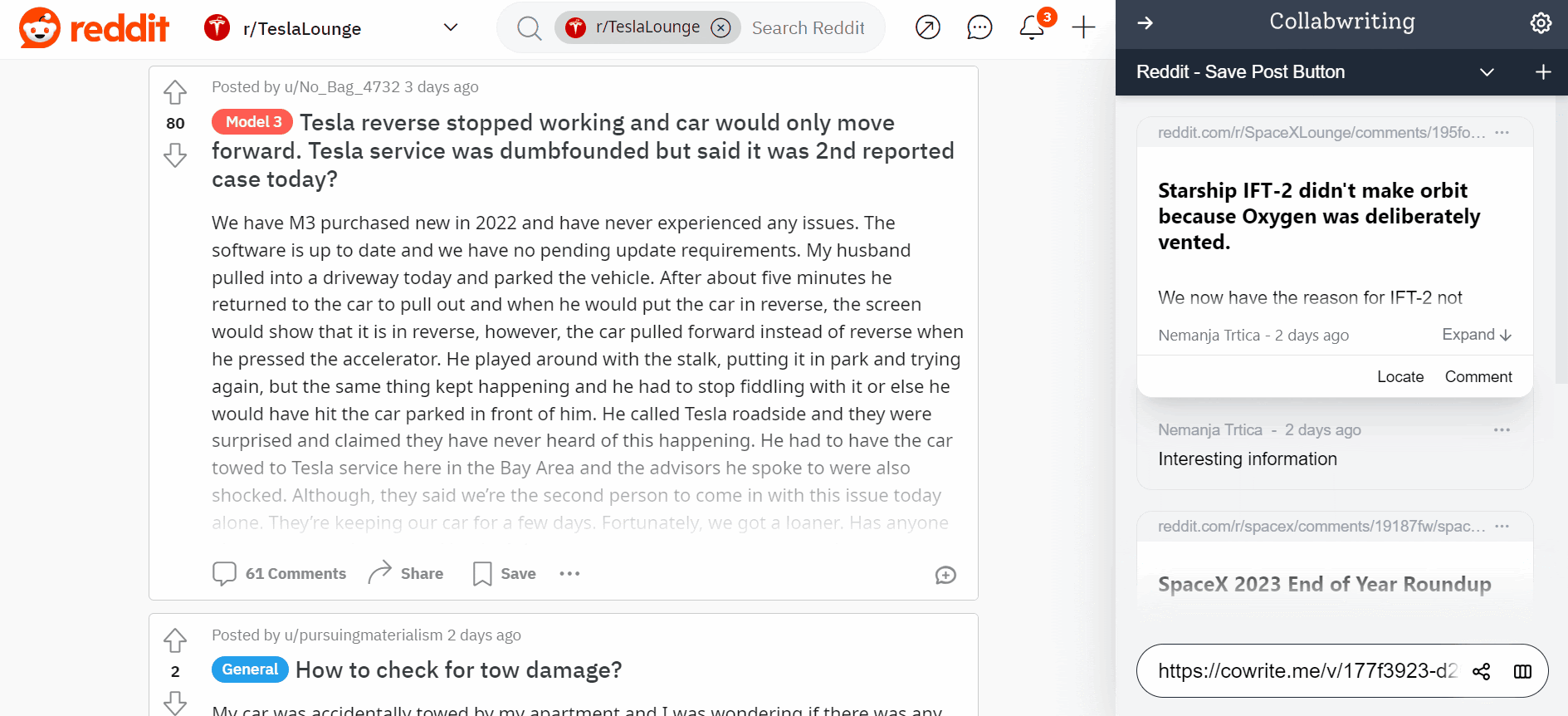1568x716 pixels.
Task: Remove the r/TeslaLounge search filter chip
Action: [x=721, y=28]
